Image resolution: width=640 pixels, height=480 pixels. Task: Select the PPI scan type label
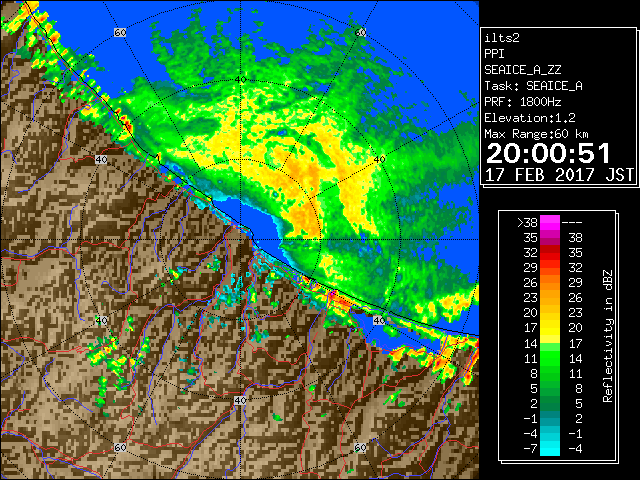coord(494,54)
